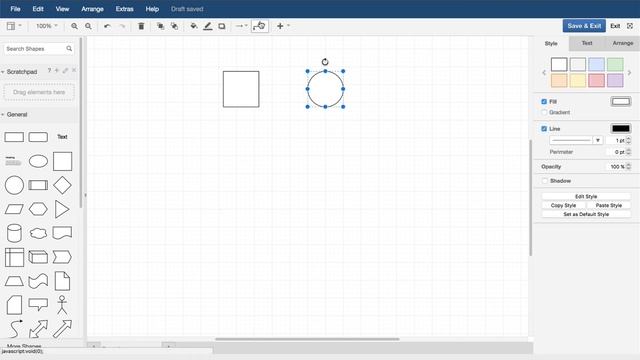Click the Copy Style button
Viewport: 640px width, 360px height.
[x=563, y=205]
